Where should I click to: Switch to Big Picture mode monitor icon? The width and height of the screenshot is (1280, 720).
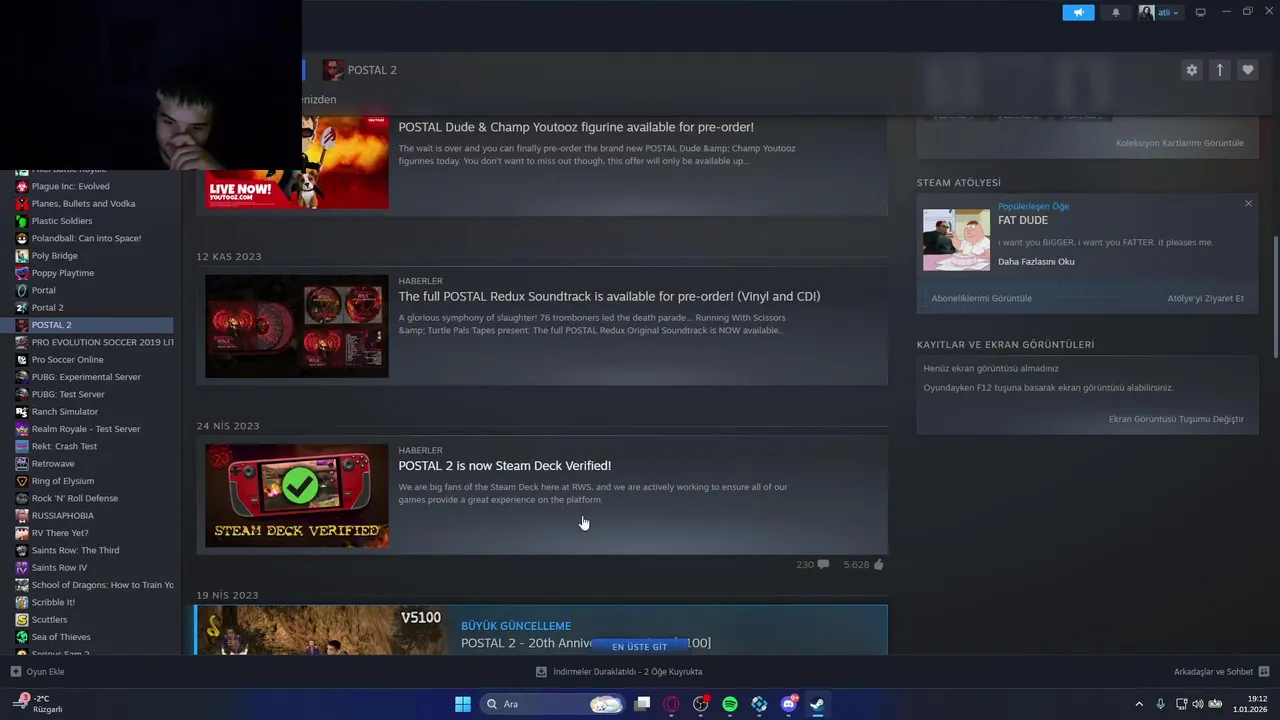(1200, 12)
